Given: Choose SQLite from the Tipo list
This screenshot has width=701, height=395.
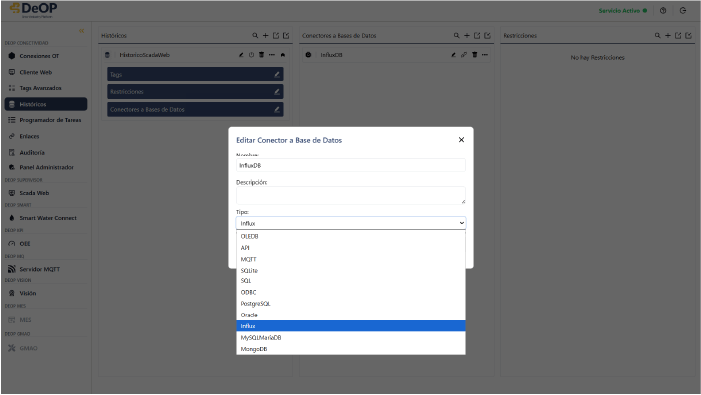Looking at the screenshot, I should click(350, 270).
